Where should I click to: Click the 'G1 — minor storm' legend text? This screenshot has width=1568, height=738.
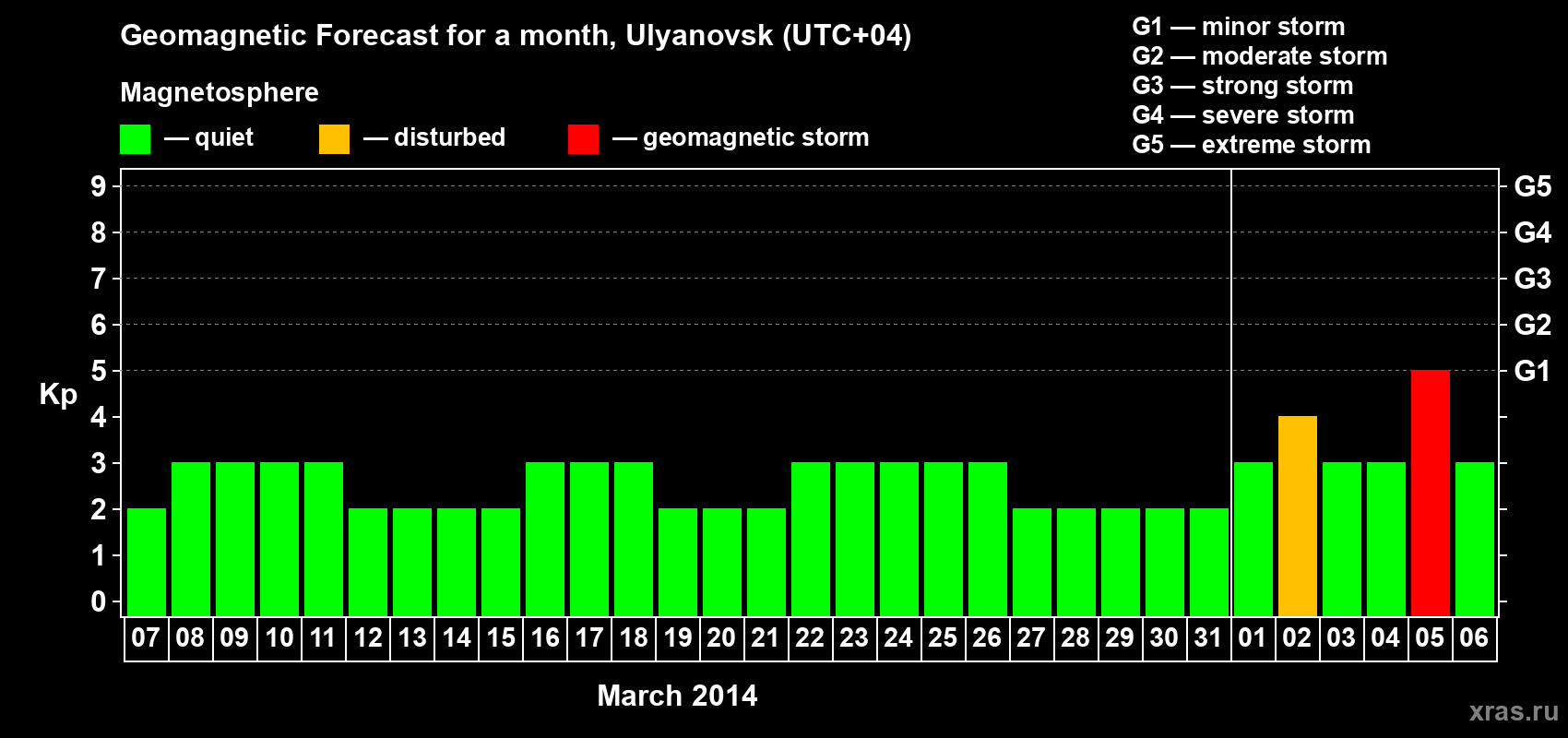[1239, 27]
